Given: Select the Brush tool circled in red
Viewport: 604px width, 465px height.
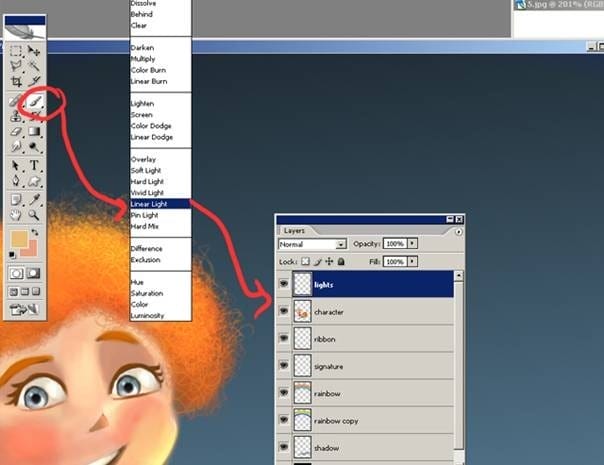Looking at the screenshot, I should pos(35,101).
